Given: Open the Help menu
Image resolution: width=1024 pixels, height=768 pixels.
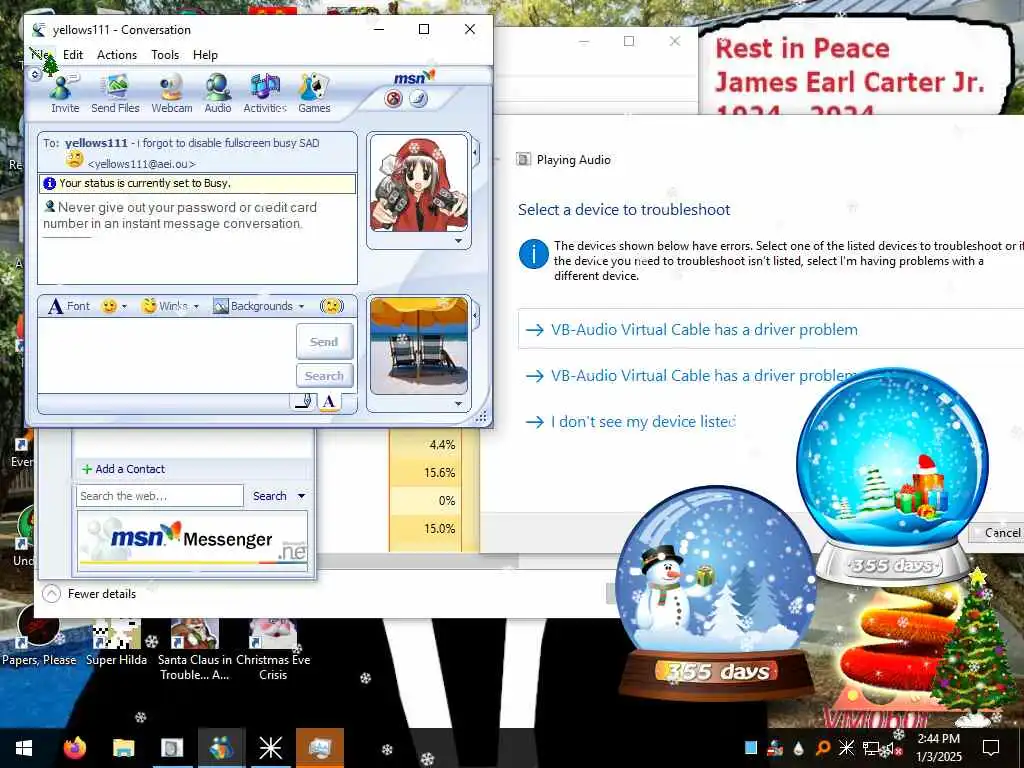Looking at the screenshot, I should coord(205,55).
